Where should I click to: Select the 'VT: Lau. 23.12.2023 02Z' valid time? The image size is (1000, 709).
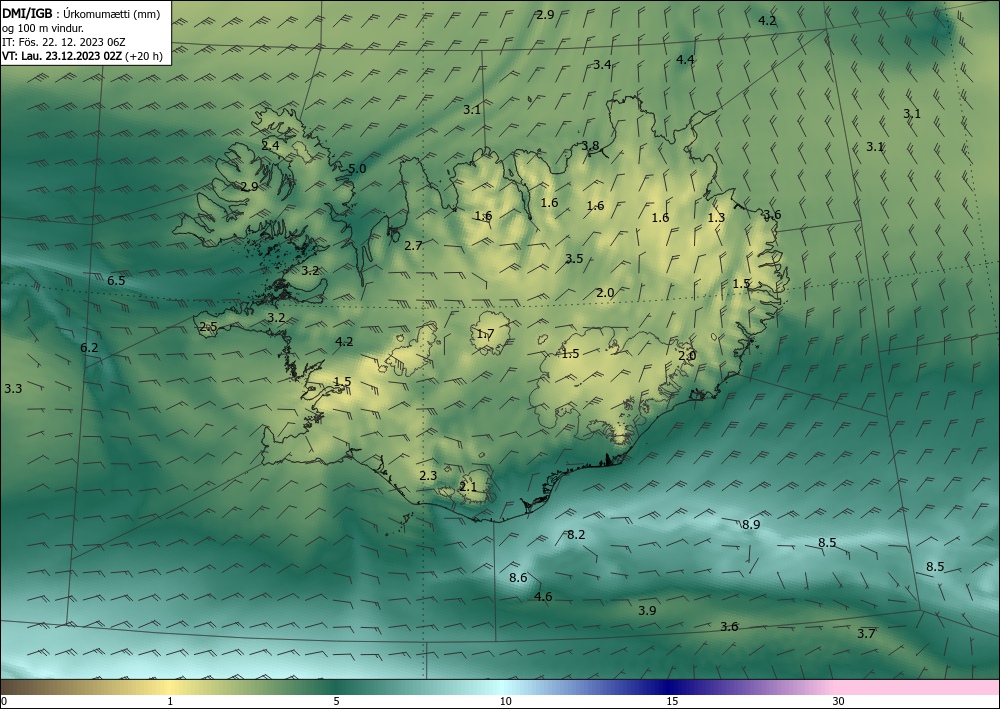coord(62,56)
